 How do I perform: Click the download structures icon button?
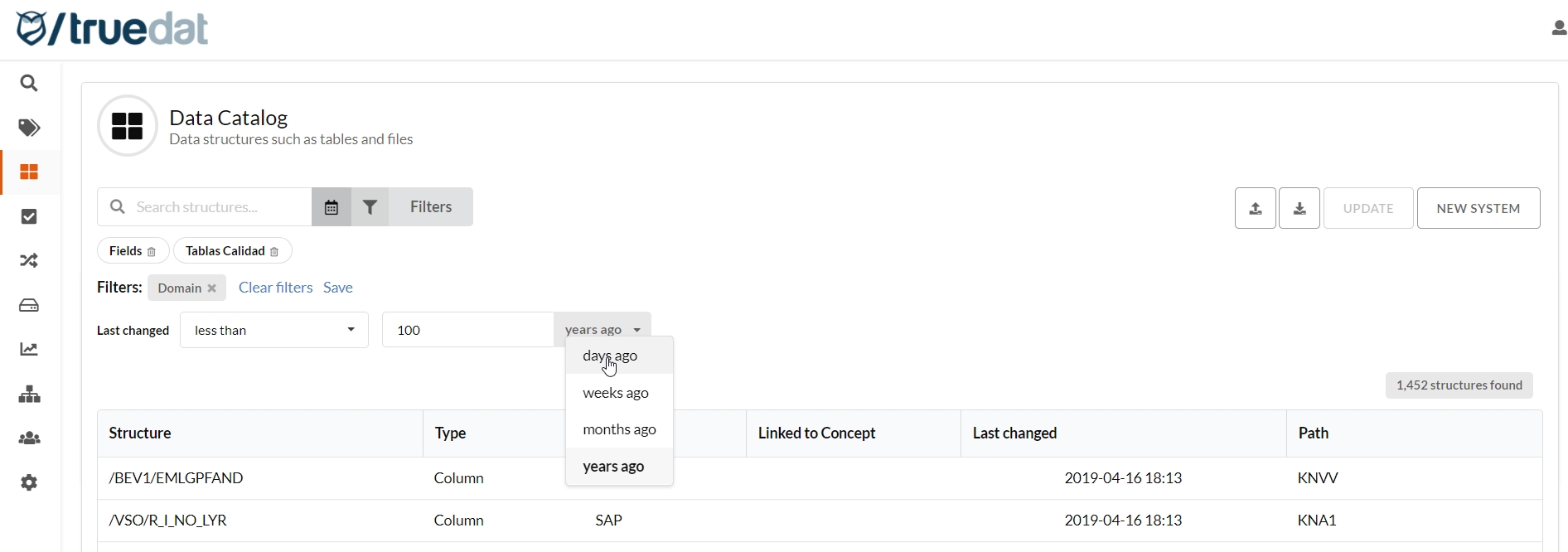pos(1299,209)
